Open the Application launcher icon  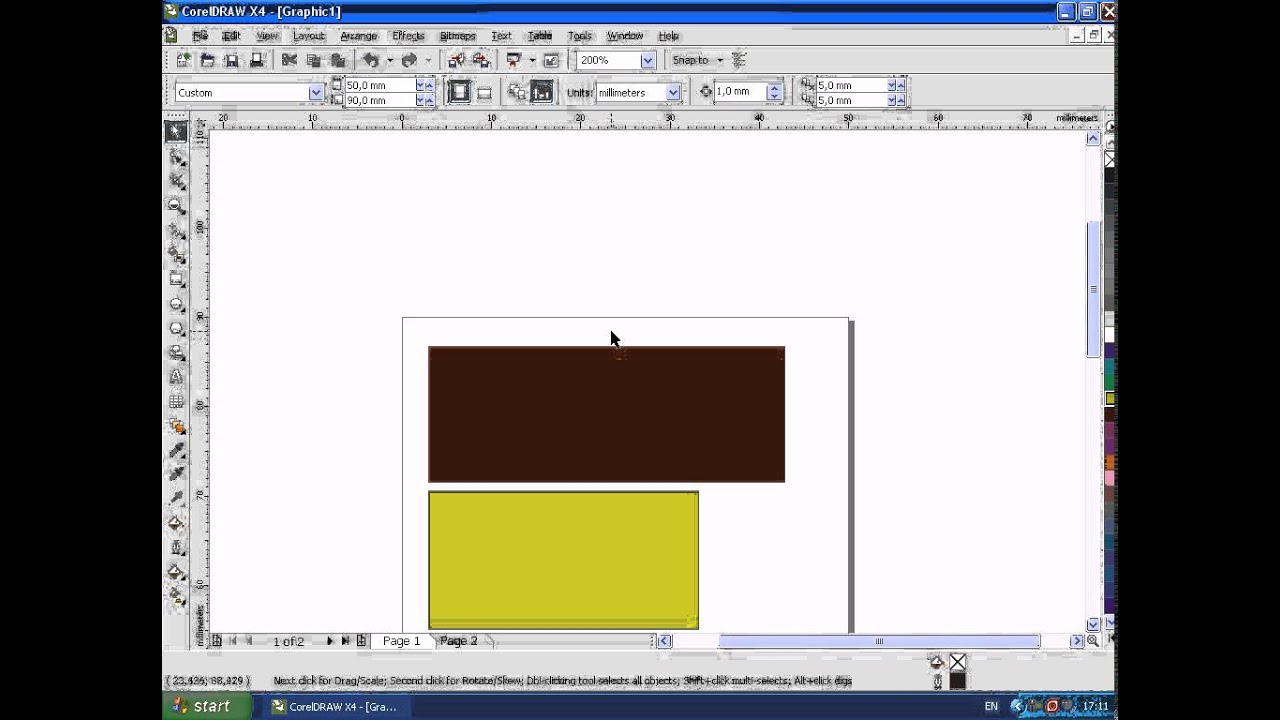click(514, 60)
